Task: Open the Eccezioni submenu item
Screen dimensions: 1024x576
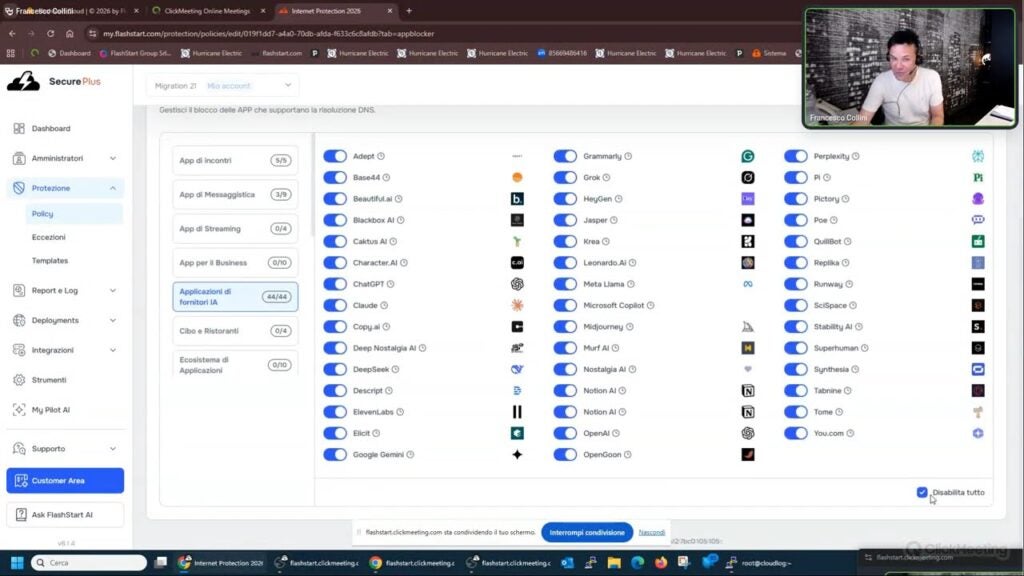Action: (x=49, y=237)
